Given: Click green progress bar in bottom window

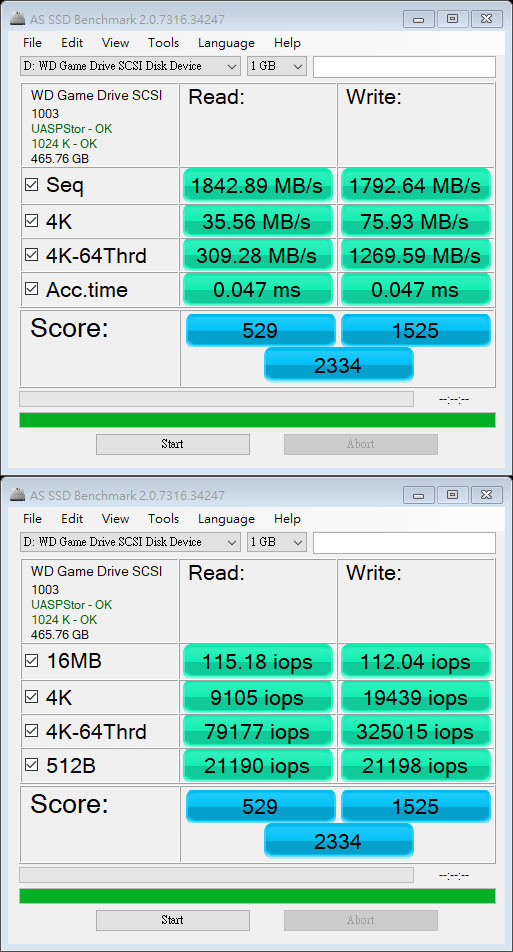Looking at the screenshot, I should click(x=257, y=896).
